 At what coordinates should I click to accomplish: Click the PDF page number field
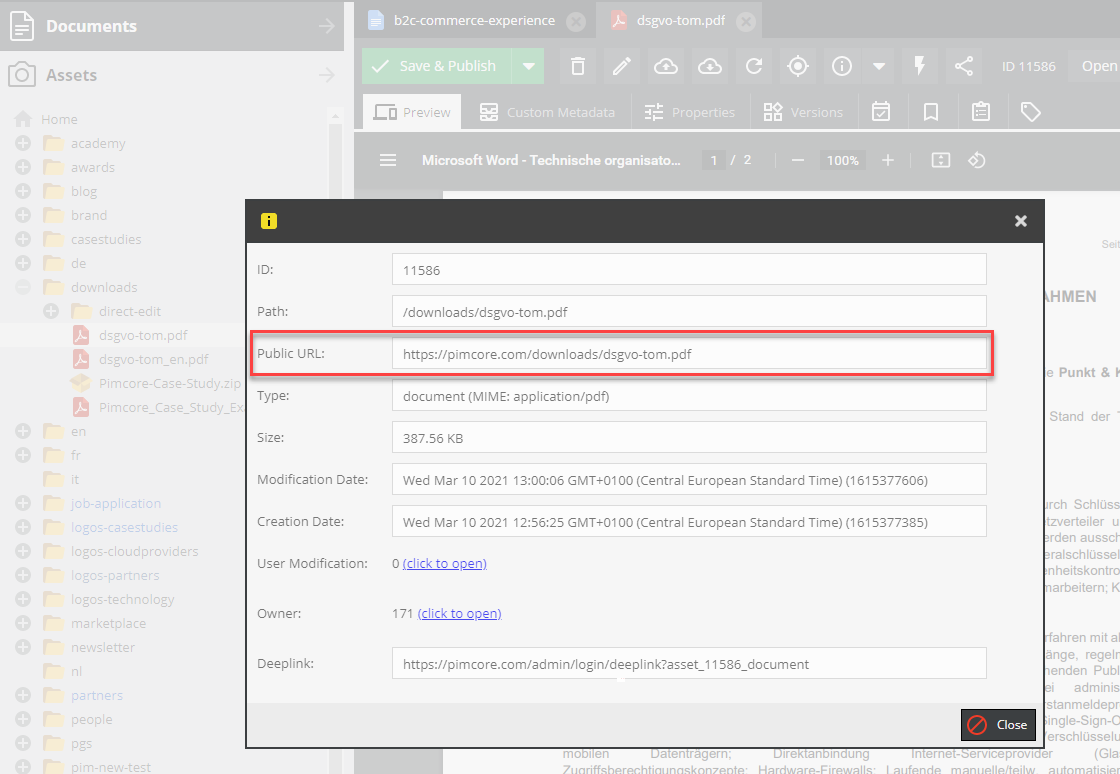(x=713, y=160)
